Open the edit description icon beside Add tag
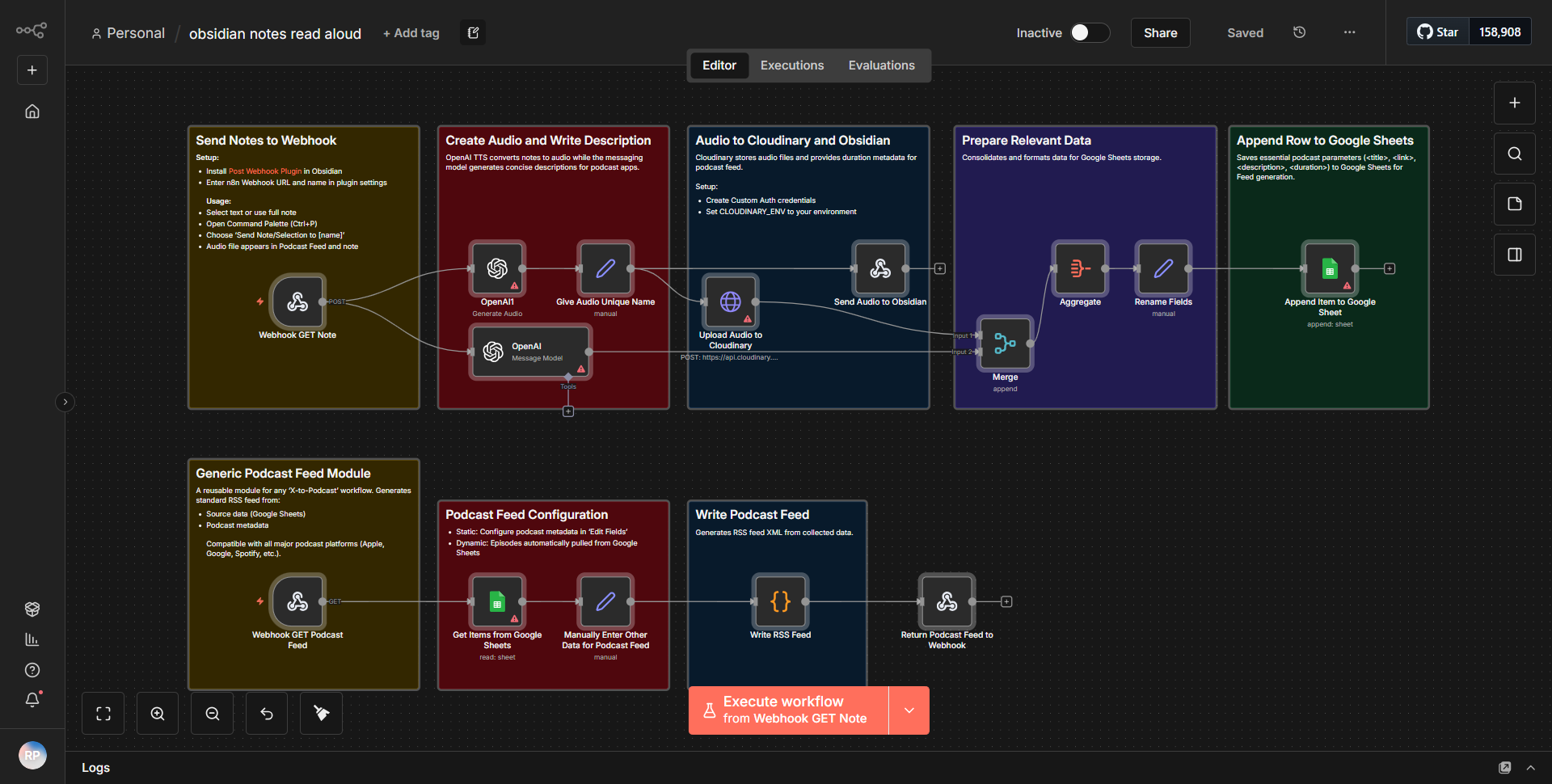Viewport: 1552px width, 784px height. 474,33
